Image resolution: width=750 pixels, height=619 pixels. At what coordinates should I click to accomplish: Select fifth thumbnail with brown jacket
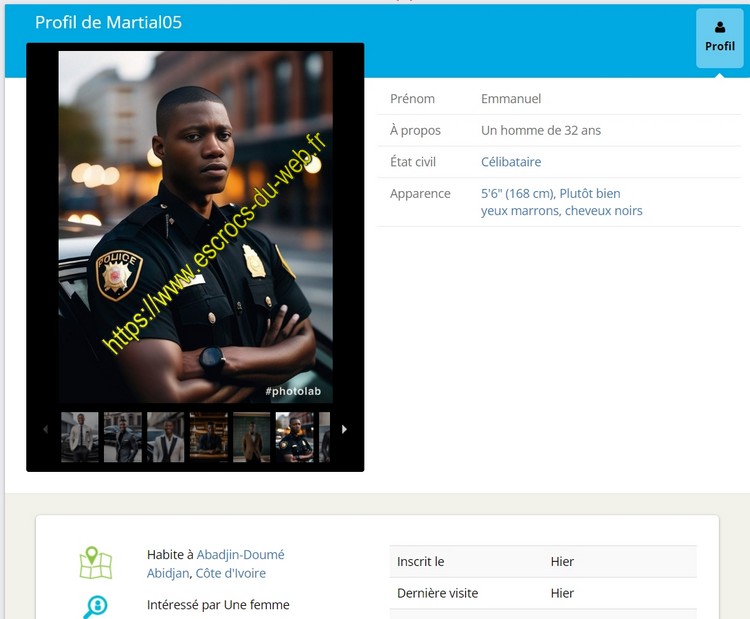point(252,437)
